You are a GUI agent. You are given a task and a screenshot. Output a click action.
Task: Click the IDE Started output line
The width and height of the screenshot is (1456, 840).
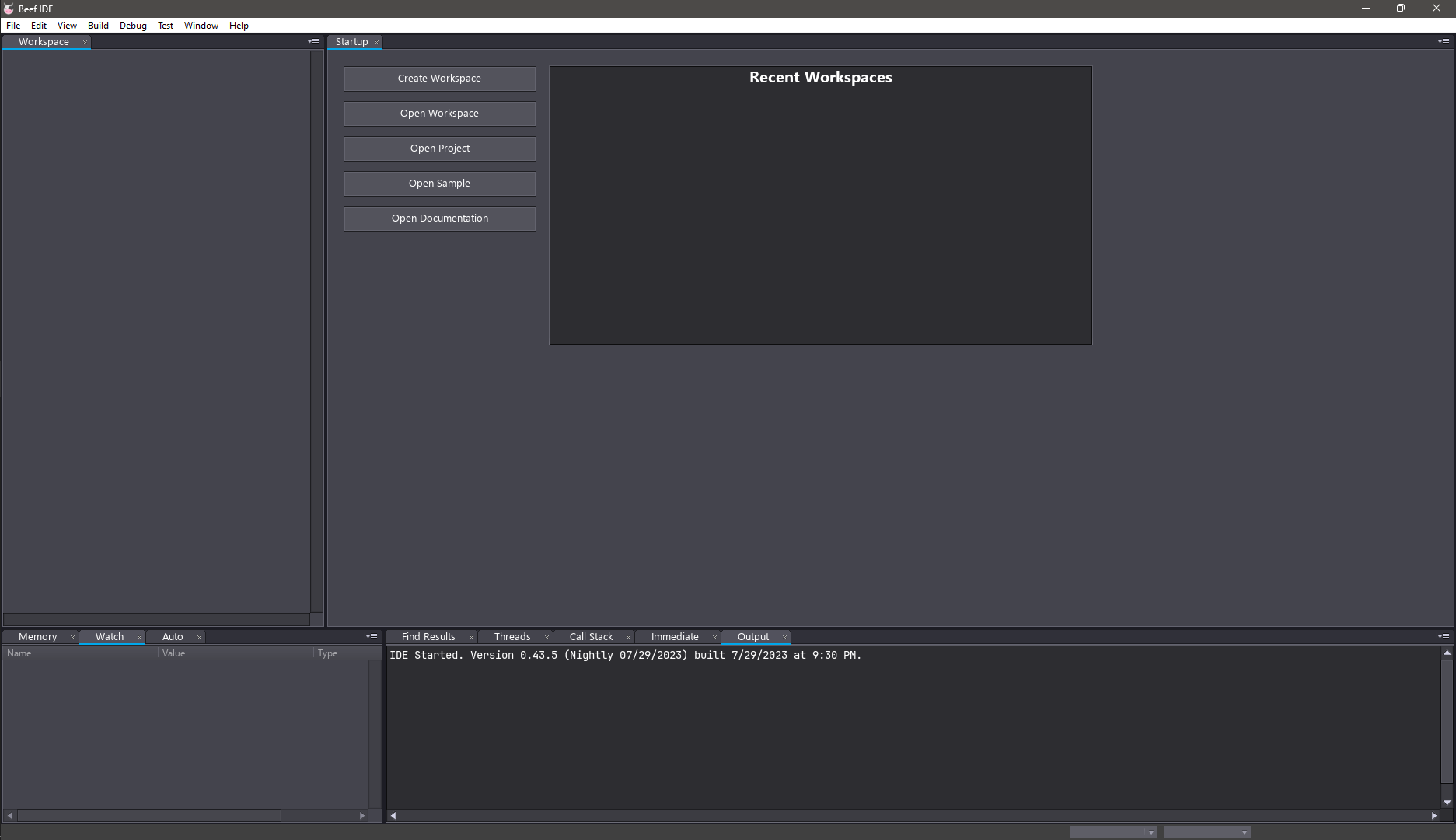click(626, 656)
